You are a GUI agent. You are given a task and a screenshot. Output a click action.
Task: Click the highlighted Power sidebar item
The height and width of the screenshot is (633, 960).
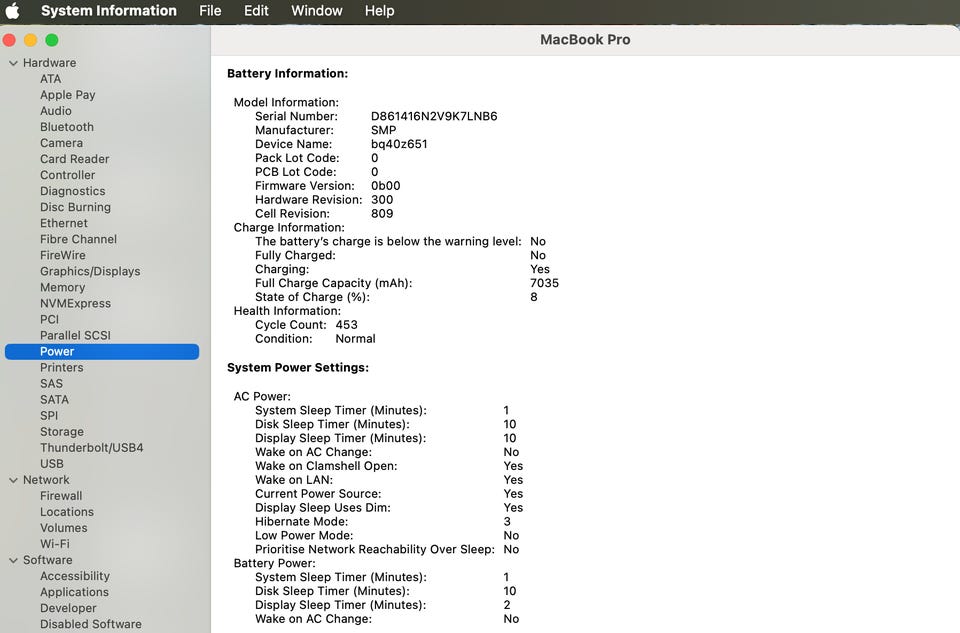[102, 351]
